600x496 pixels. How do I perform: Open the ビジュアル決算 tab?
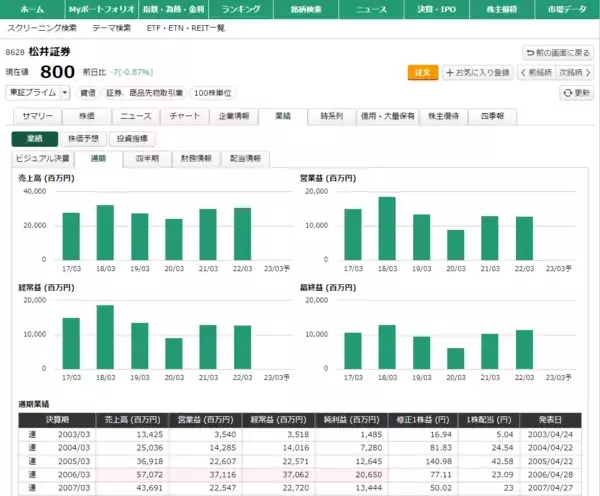tap(43, 159)
